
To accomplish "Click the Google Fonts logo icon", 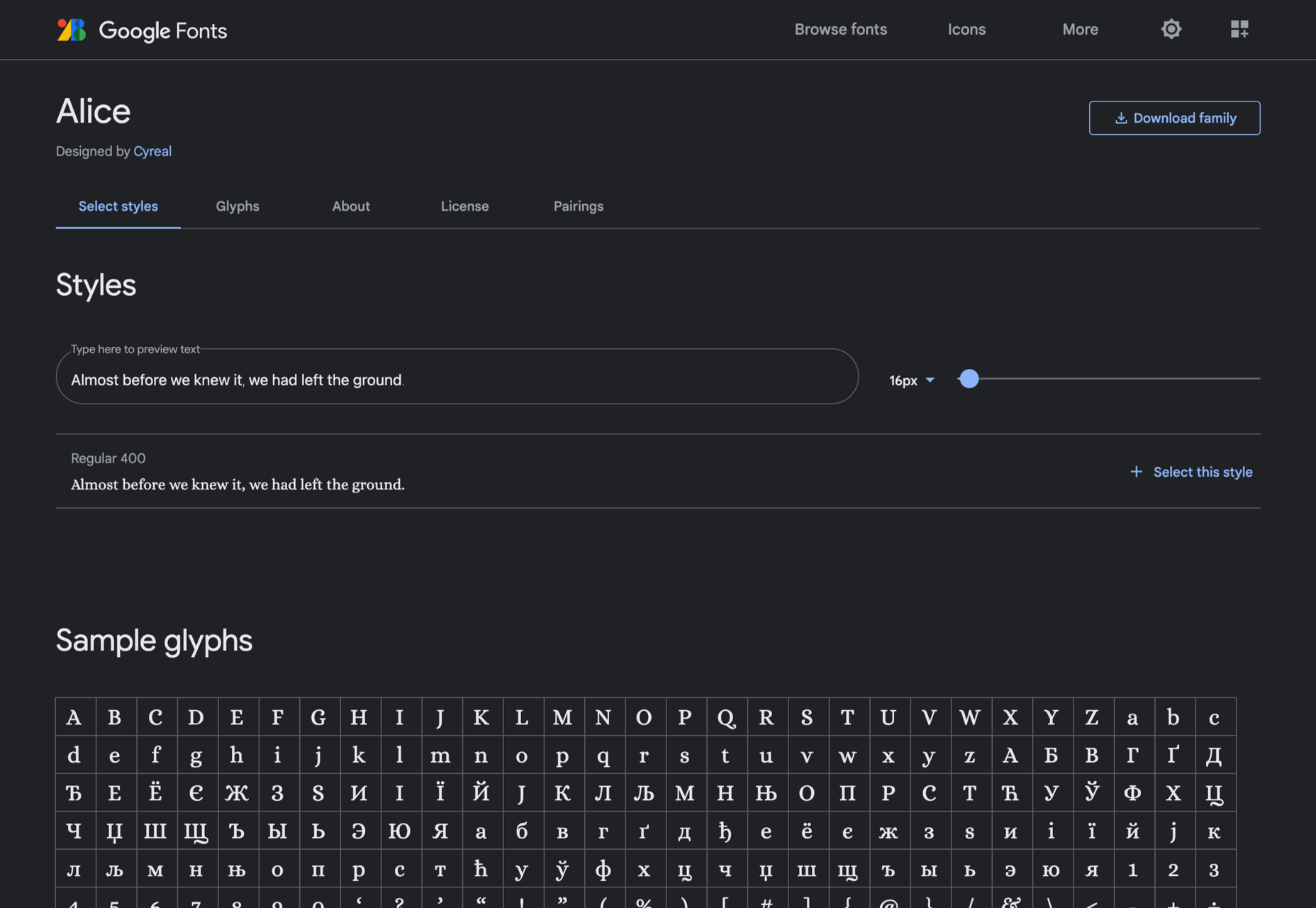I will tap(71, 30).
